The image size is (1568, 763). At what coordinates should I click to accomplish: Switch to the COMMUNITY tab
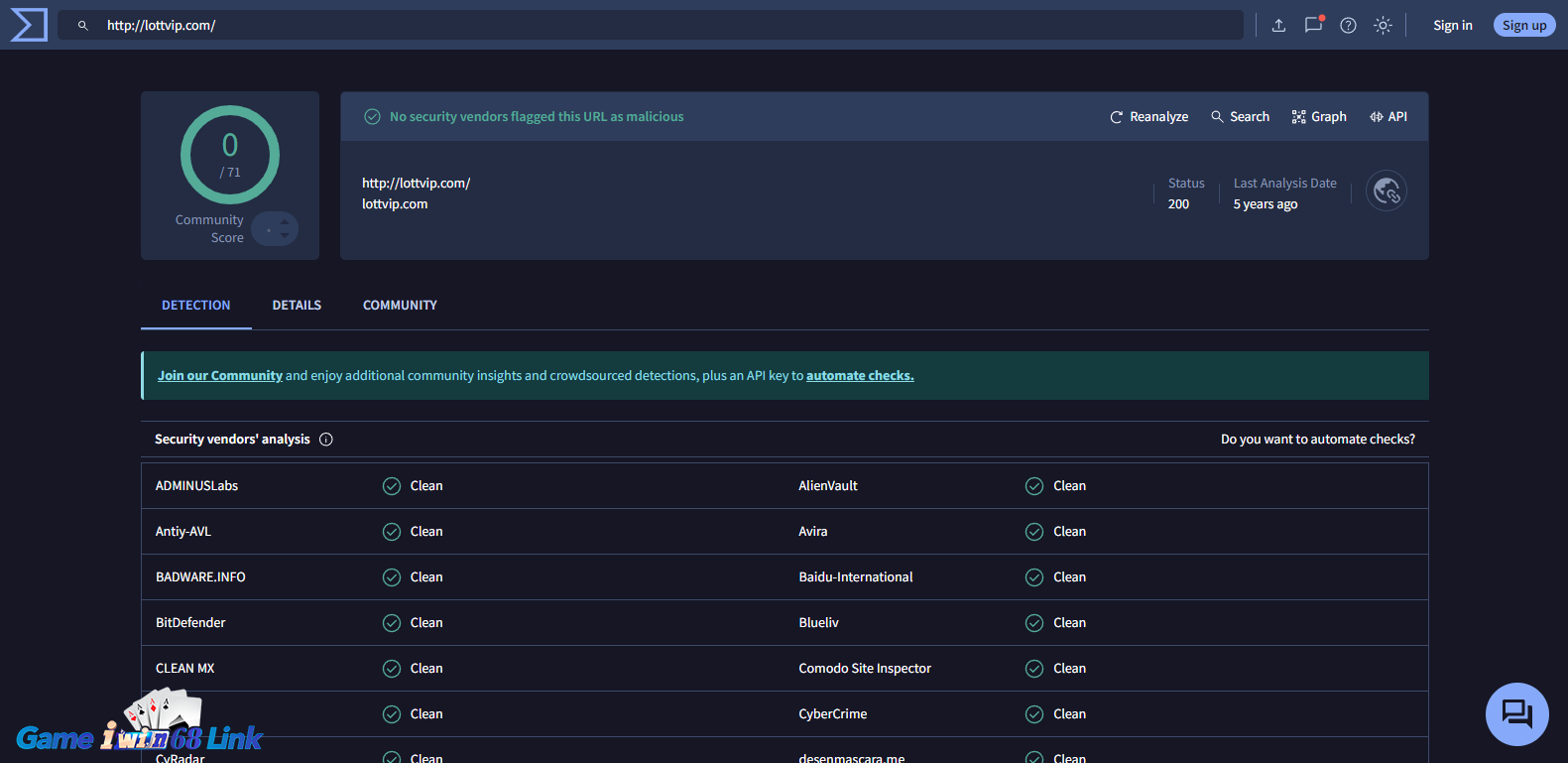point(400,306)
